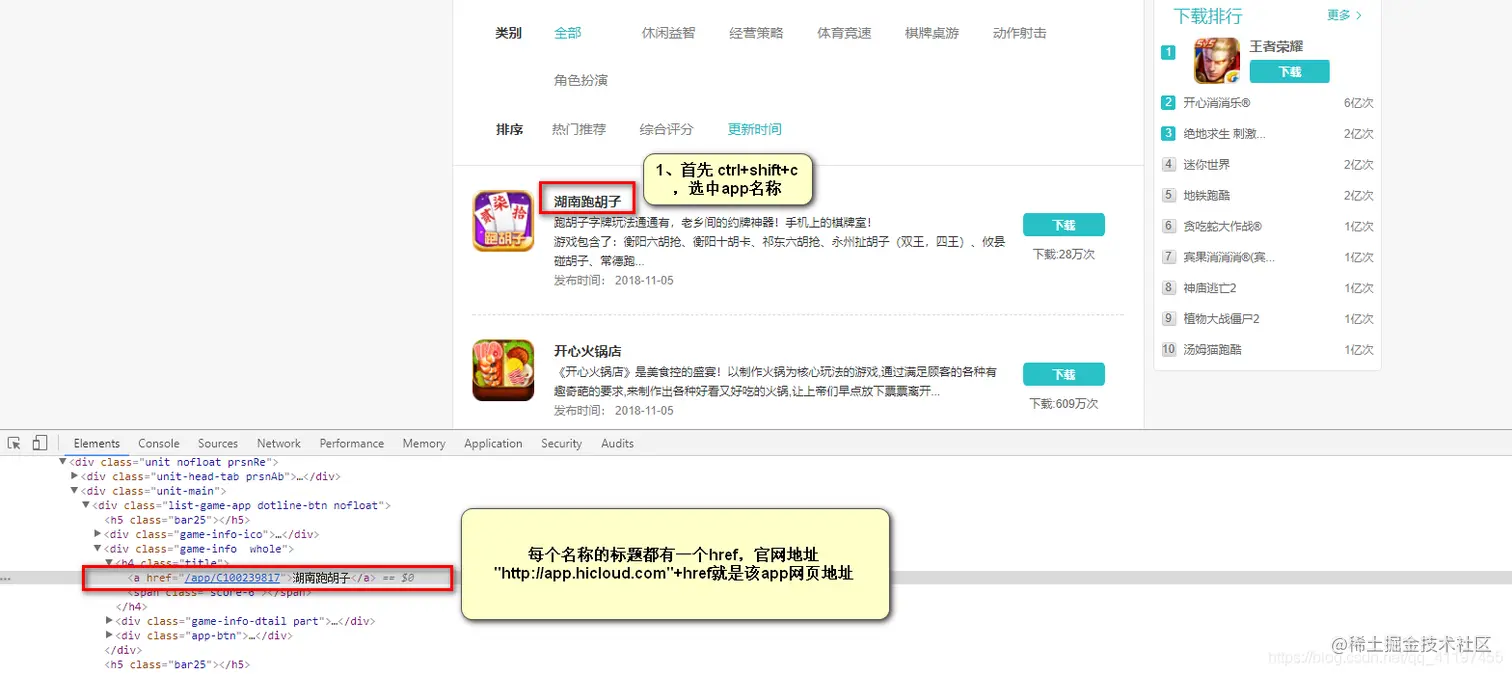Toggle the device toolbar icon in DevTools

pos(38,442)
